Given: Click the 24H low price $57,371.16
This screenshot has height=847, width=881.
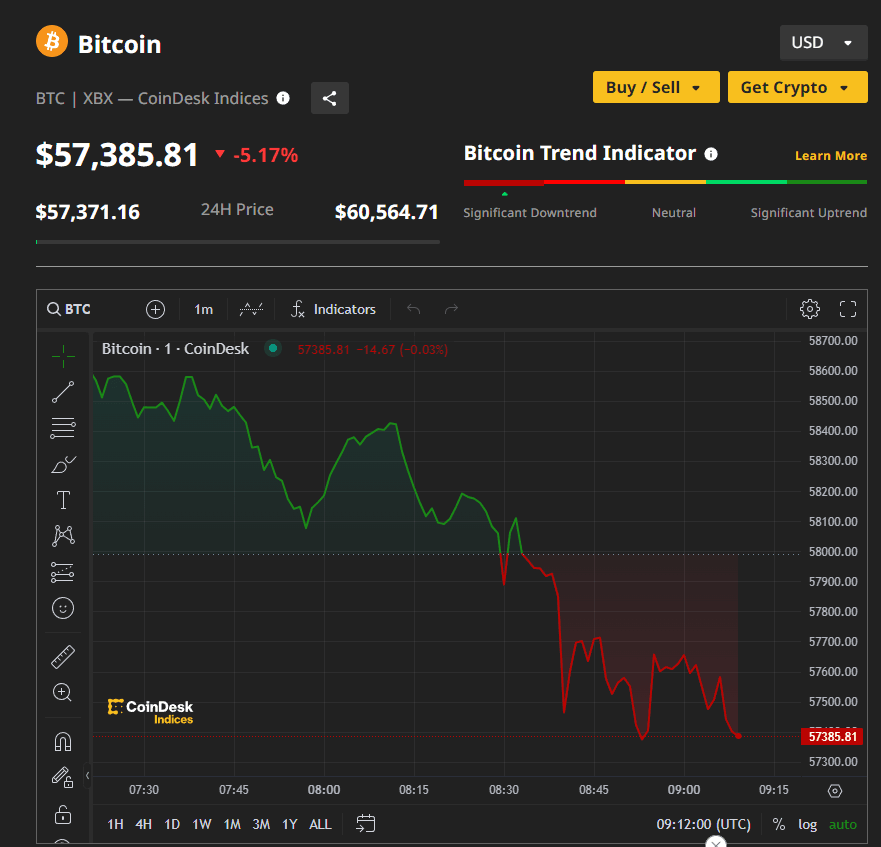Looking at the screenshot, I should (x=88, y=212).
